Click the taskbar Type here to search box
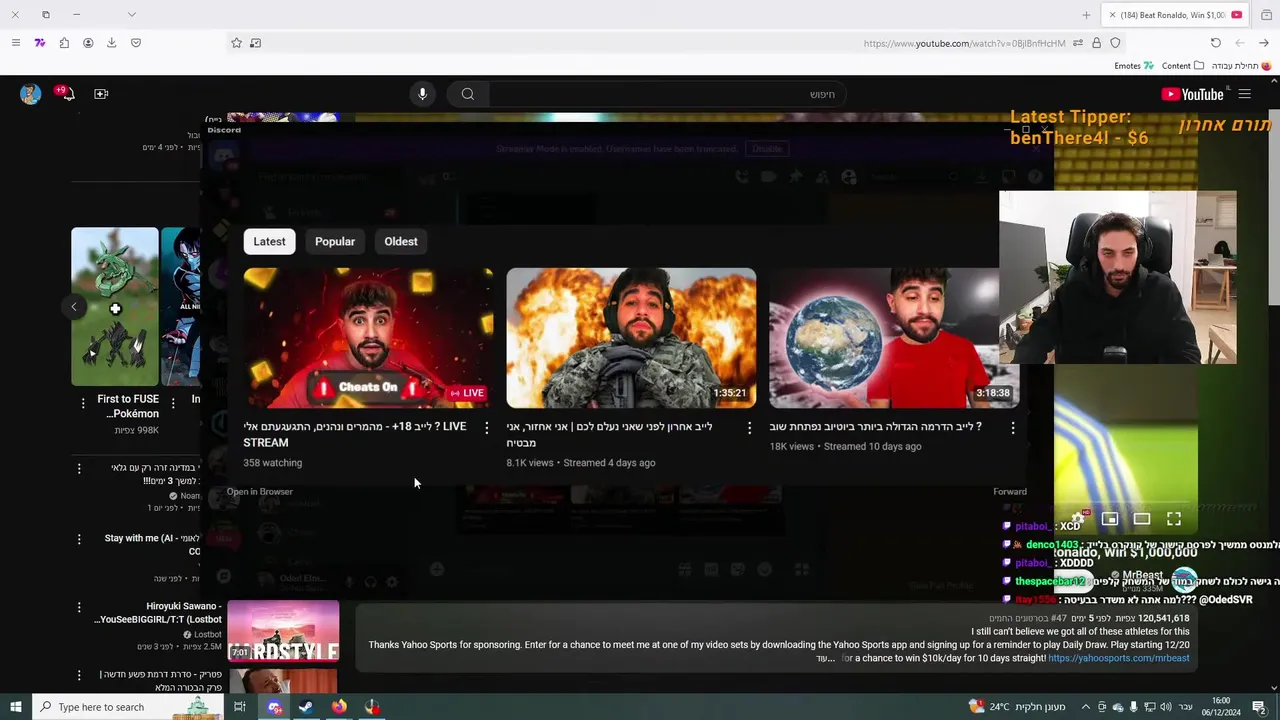 coord(128,707)
